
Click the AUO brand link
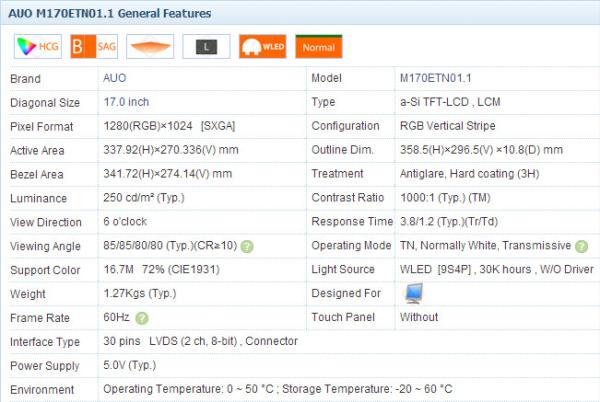pyautogui.click(x=114, y=78)
